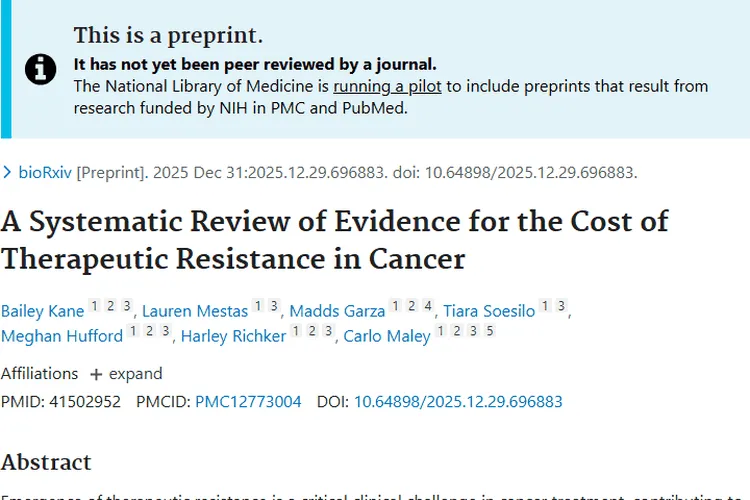Click the plus icon beside expand
This screenshot has height=500, width=750.
tap(96, 374)
